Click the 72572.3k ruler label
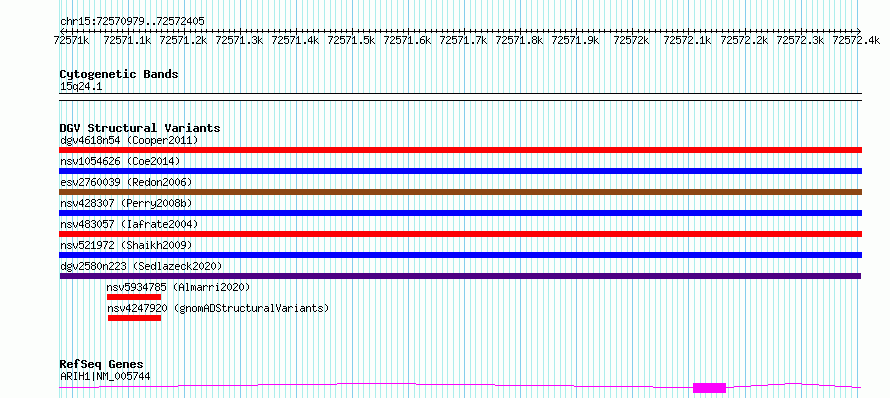The width and height of the screenshot is (890, 398). click(x=800, y=40)
